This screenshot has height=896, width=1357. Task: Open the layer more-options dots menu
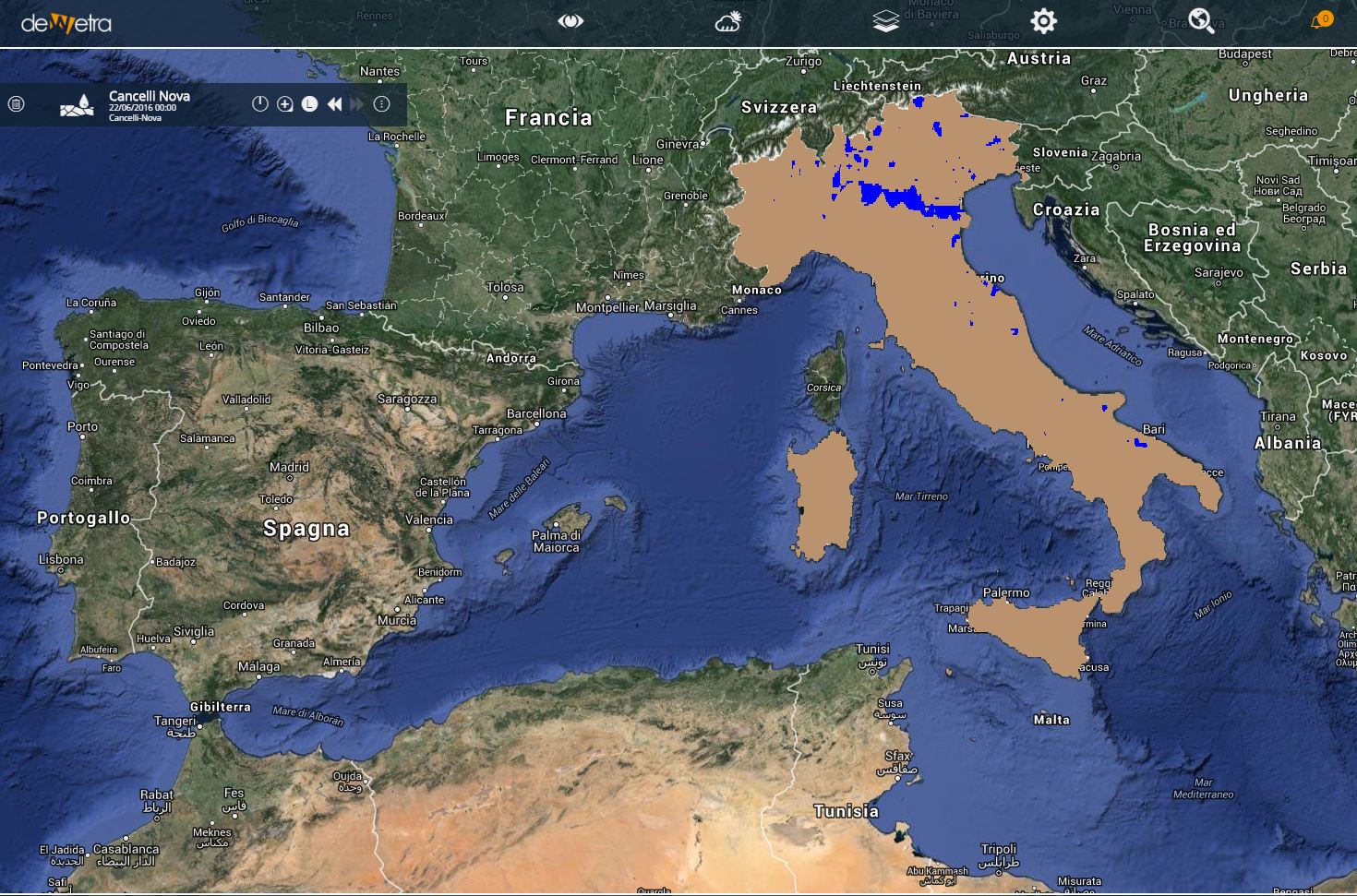(x=381, y=104)
